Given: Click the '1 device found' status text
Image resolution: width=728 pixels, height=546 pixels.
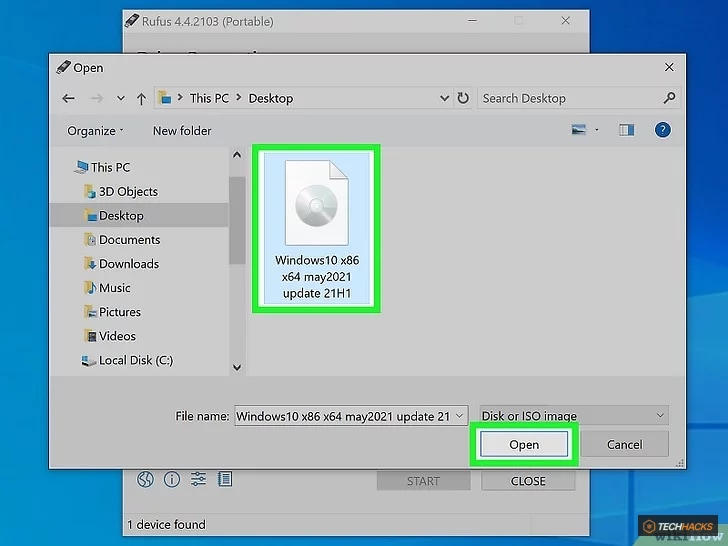Looking at the screenshot, I should pos(166,525).
